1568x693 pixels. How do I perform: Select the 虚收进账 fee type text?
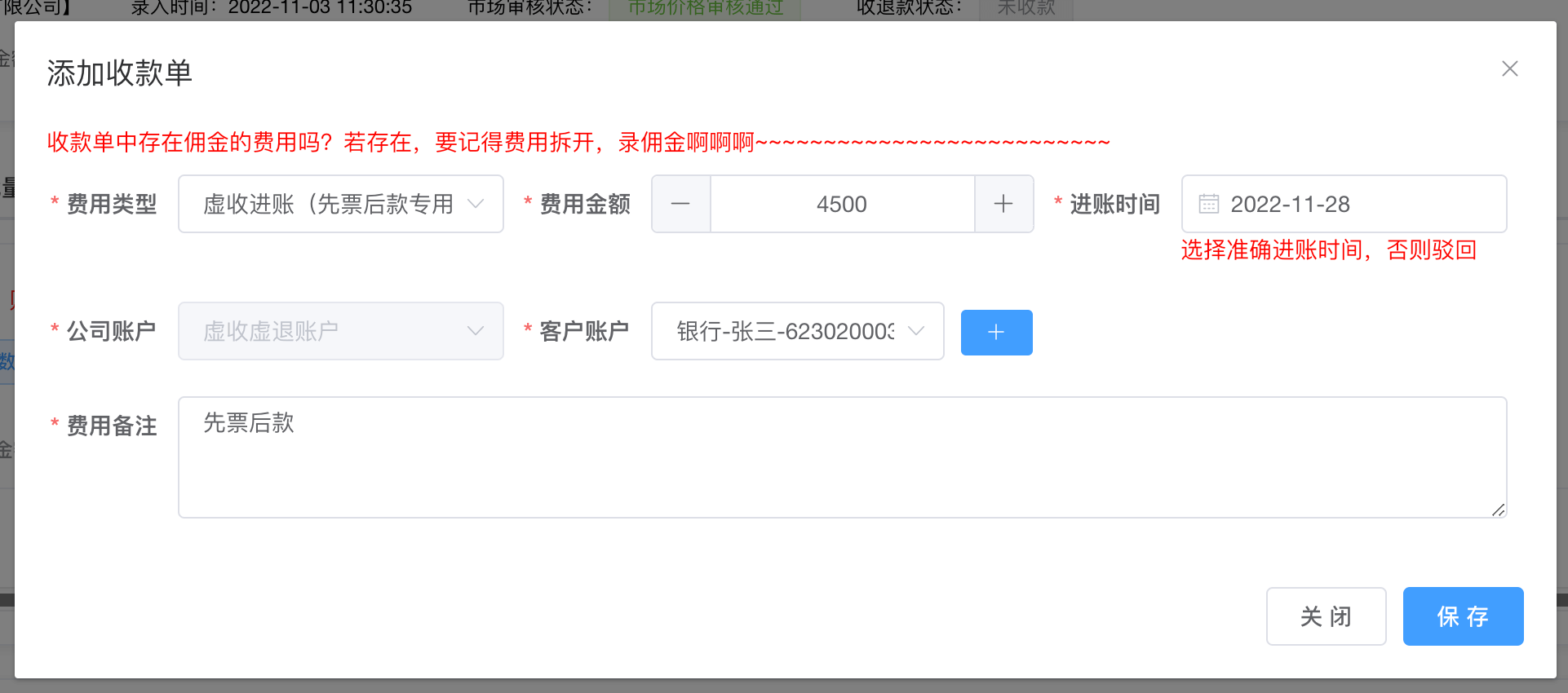point(328,204)
